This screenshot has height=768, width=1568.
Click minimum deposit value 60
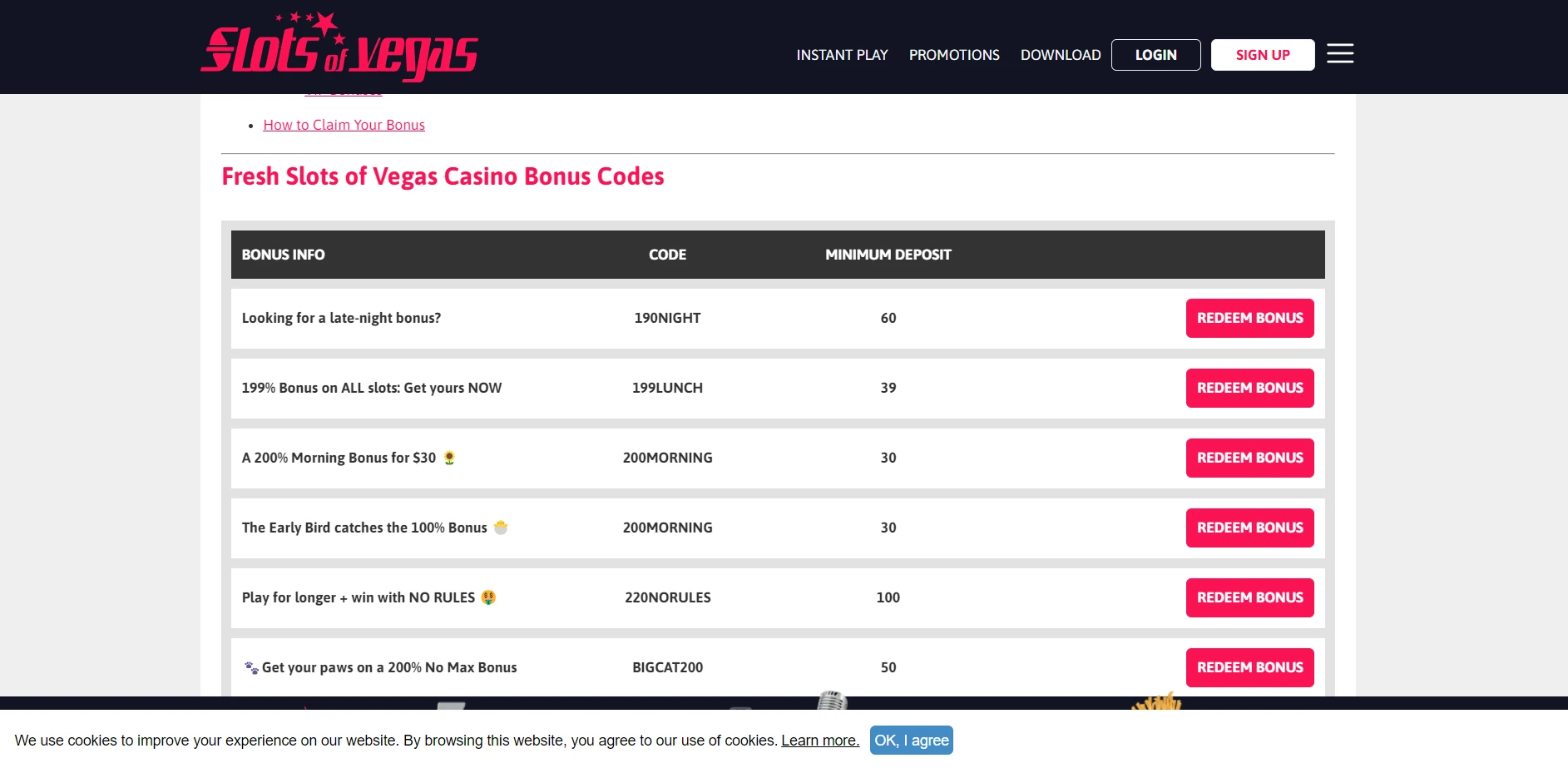[888, 318]
